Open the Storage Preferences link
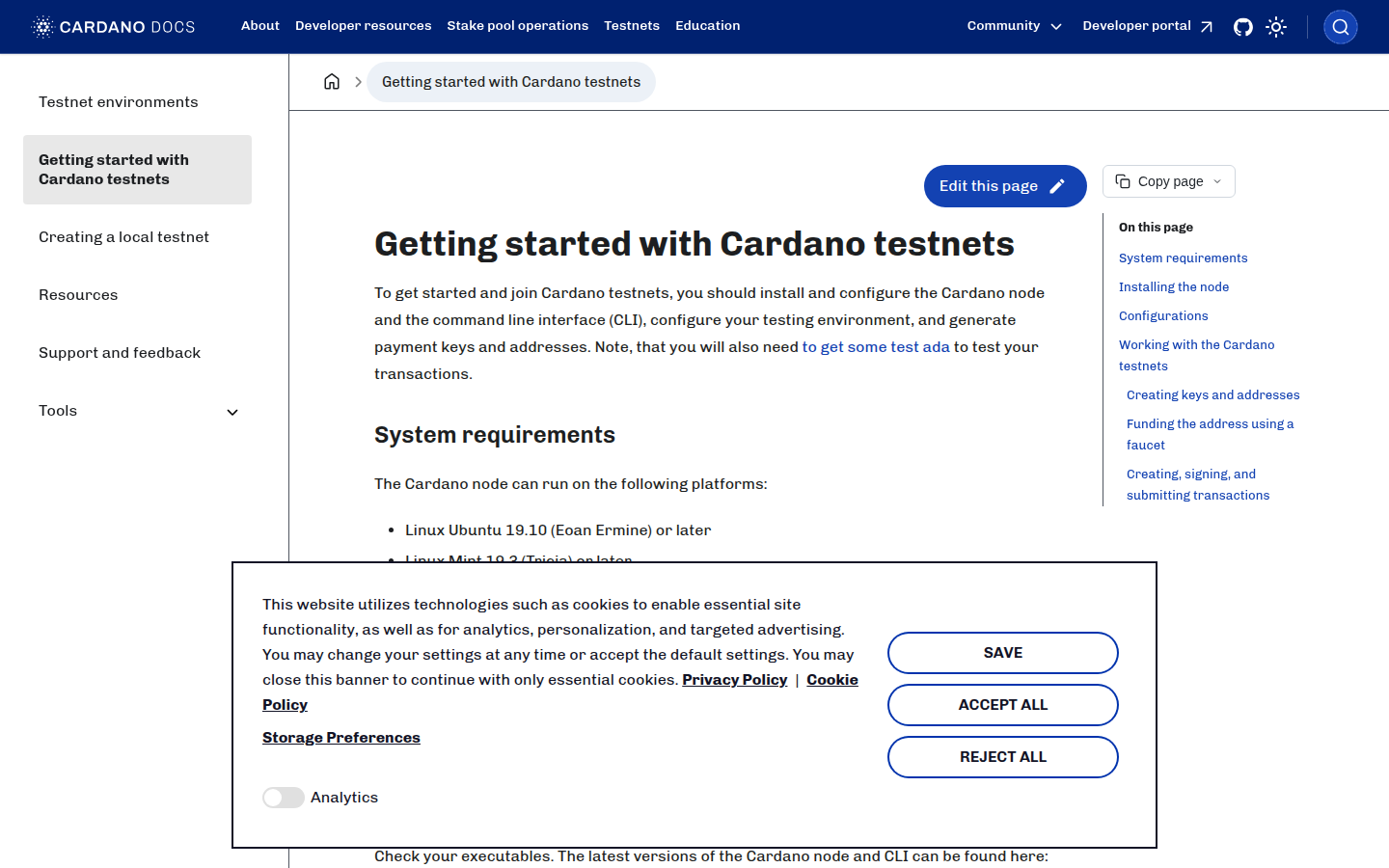1389x868 pixels. tap(341, 738)
